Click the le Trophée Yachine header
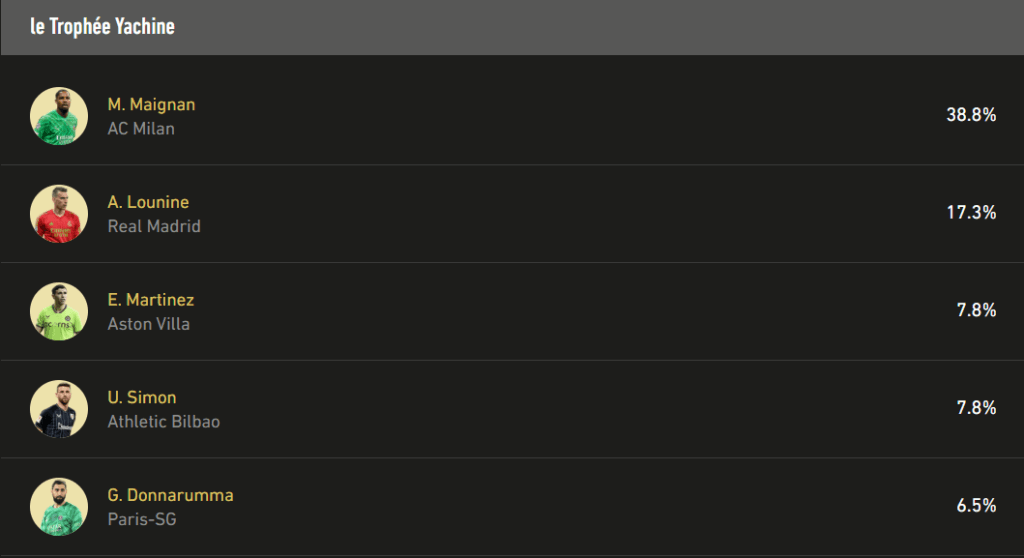This screenshot has width=1024, height=558. (102, 27)
